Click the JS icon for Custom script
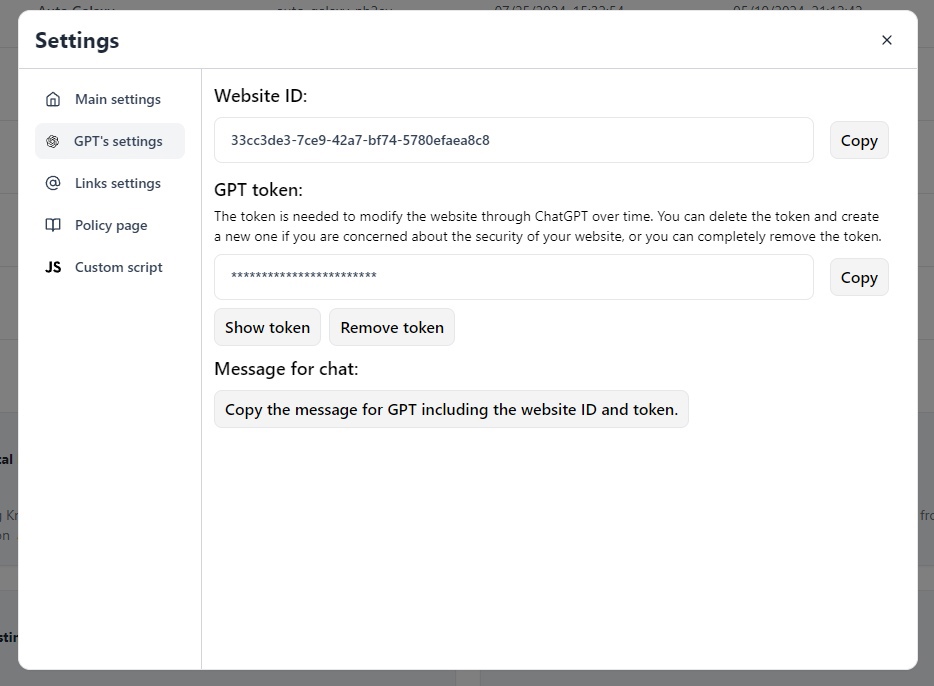This screenshot has width=934, height=686. click(x=53, y=267)
